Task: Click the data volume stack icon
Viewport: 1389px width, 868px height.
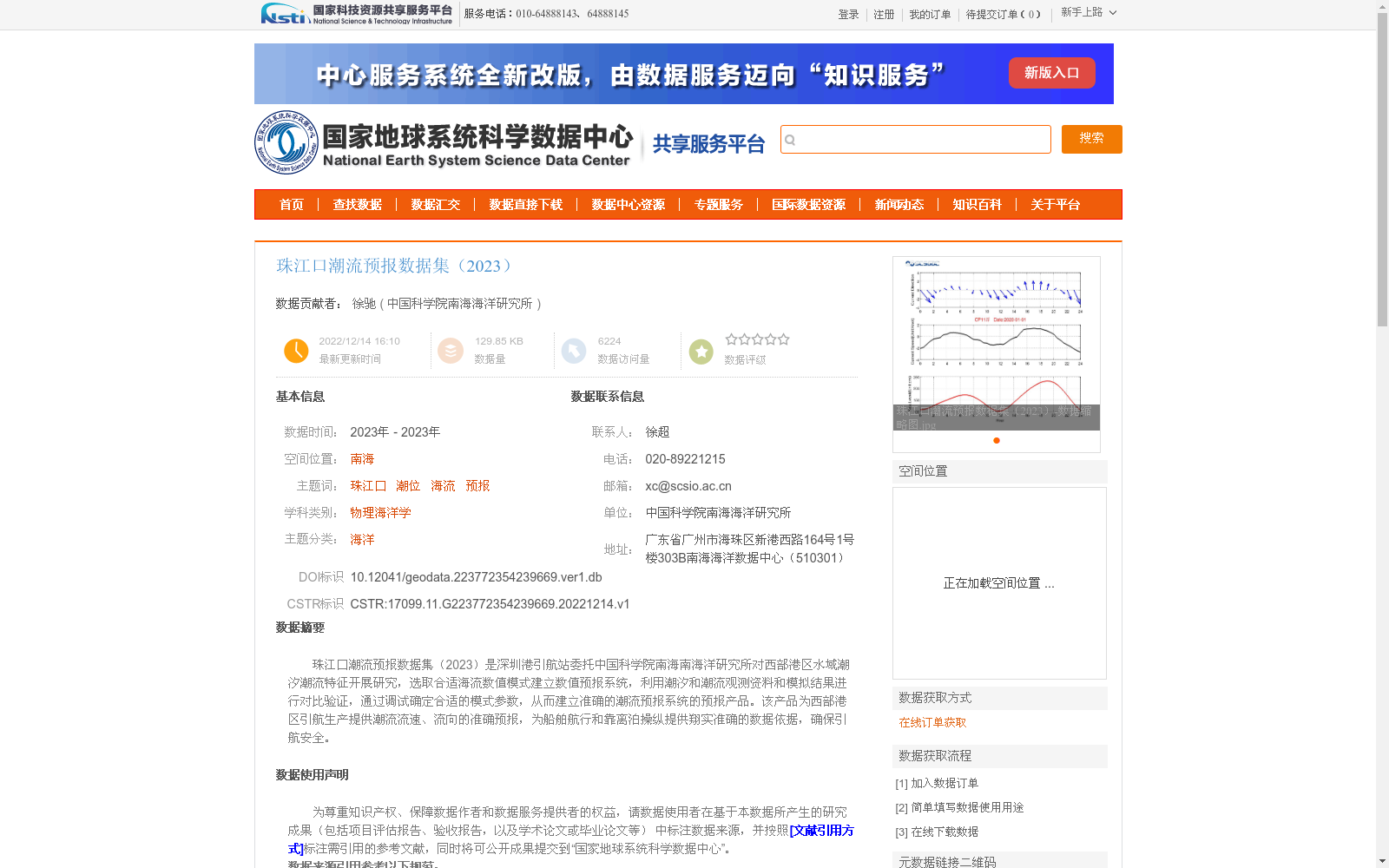Action: (450, 351)
